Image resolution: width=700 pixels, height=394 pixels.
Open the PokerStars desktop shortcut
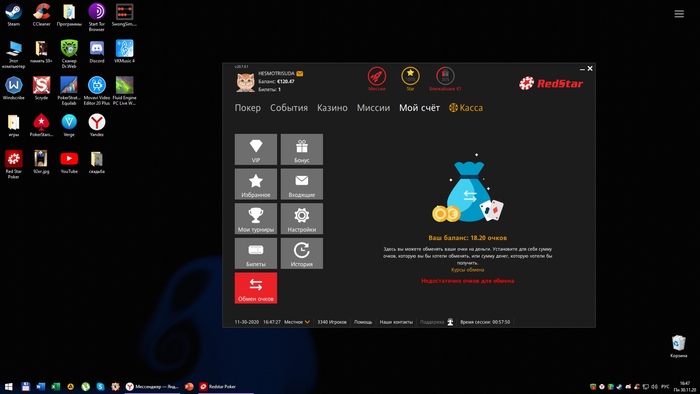41,125
